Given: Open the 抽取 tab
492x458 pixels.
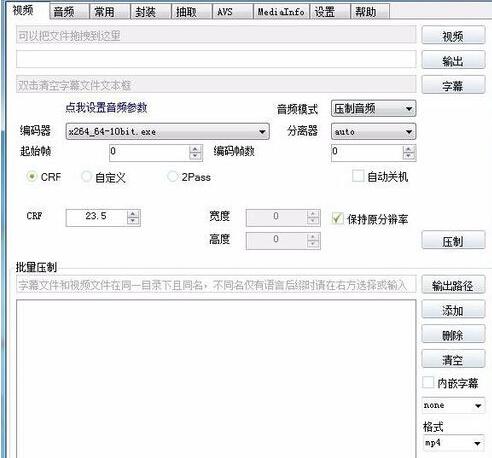Looking at the screenshot, I should pyautogui.click(x=191, y=12).
